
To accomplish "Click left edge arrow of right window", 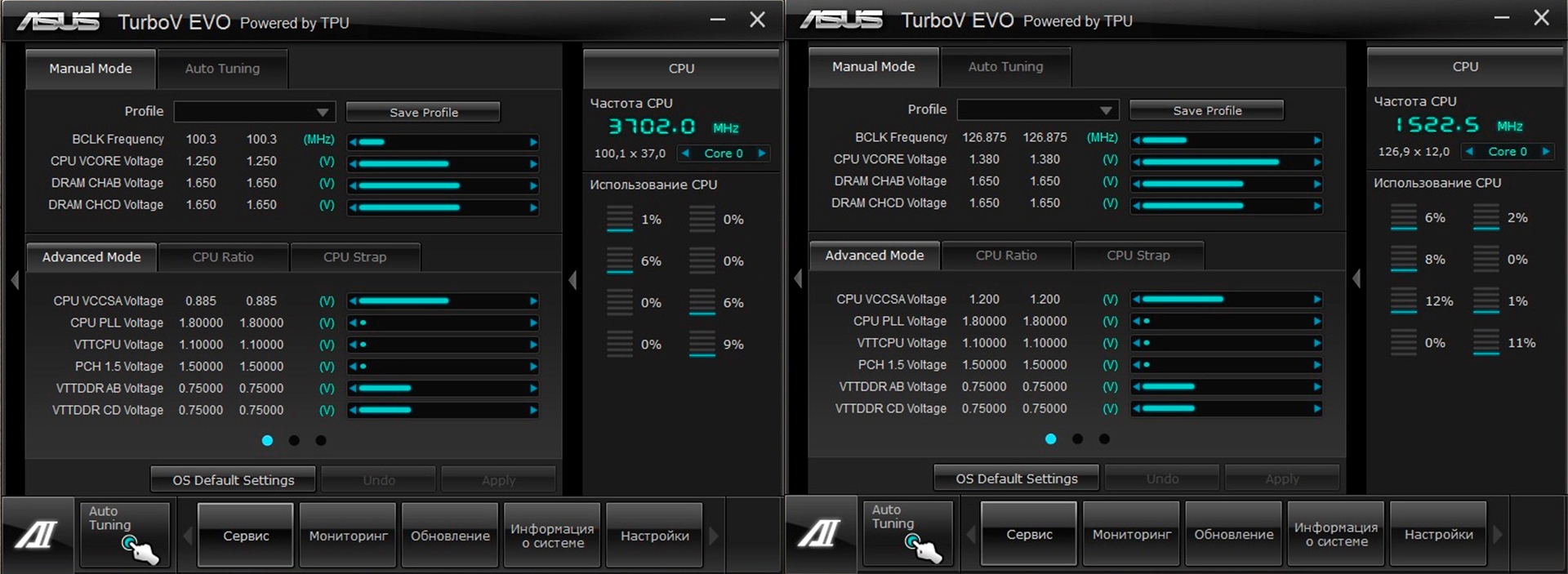I will tap(798, 278).
